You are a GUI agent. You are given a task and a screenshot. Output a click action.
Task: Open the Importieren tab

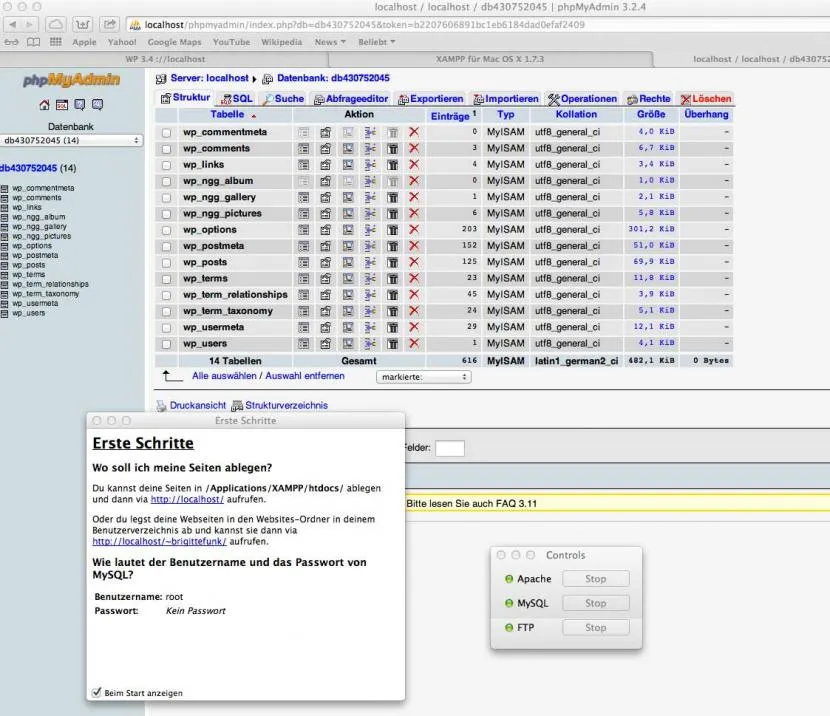click(x=506, y=98)
